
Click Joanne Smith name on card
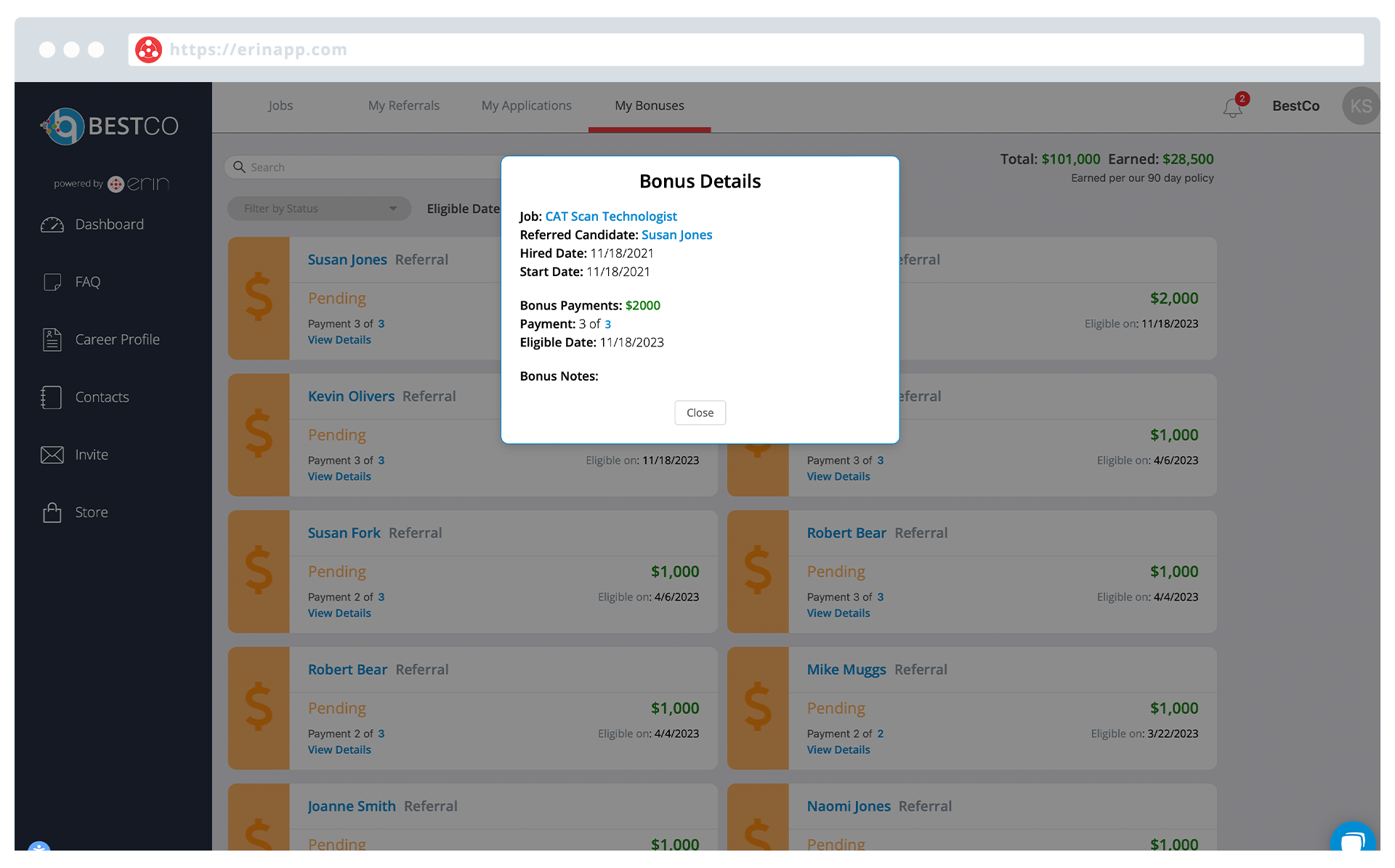tap(352, 806)
